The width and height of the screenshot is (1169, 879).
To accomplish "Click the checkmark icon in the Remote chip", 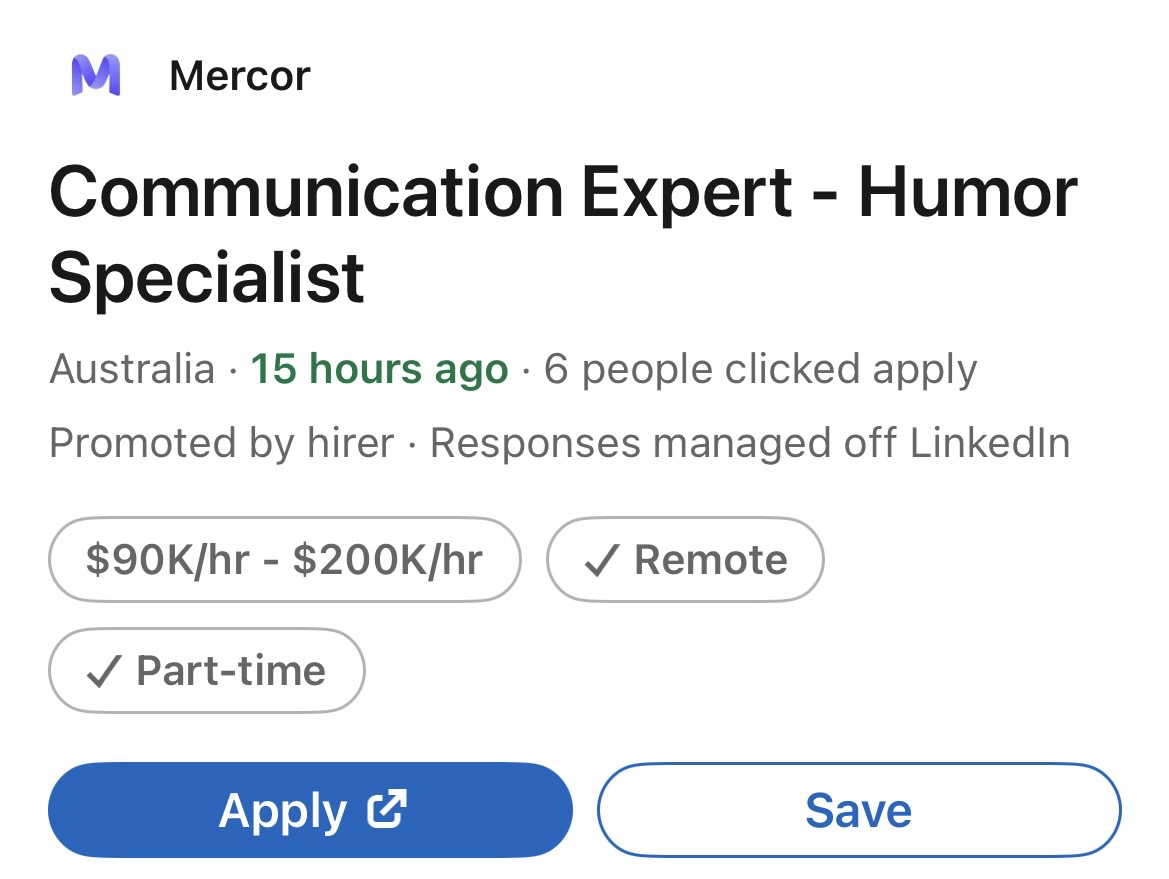I will point(599,561).
